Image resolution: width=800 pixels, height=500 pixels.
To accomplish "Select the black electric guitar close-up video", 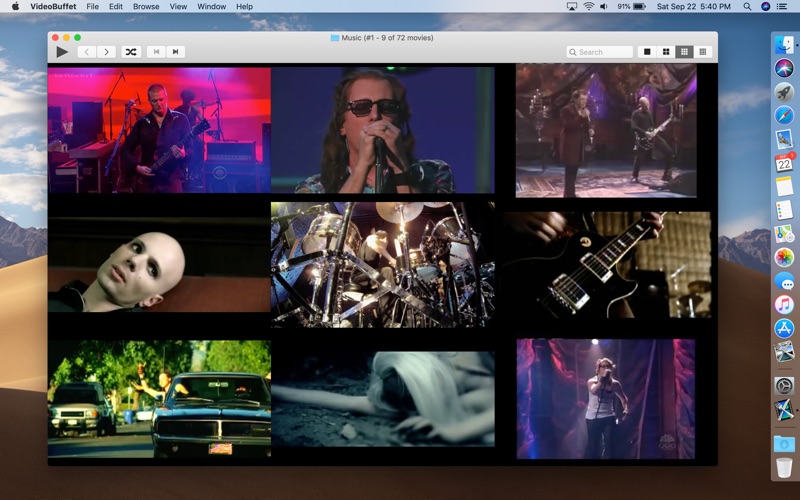I will coord(606,265).
